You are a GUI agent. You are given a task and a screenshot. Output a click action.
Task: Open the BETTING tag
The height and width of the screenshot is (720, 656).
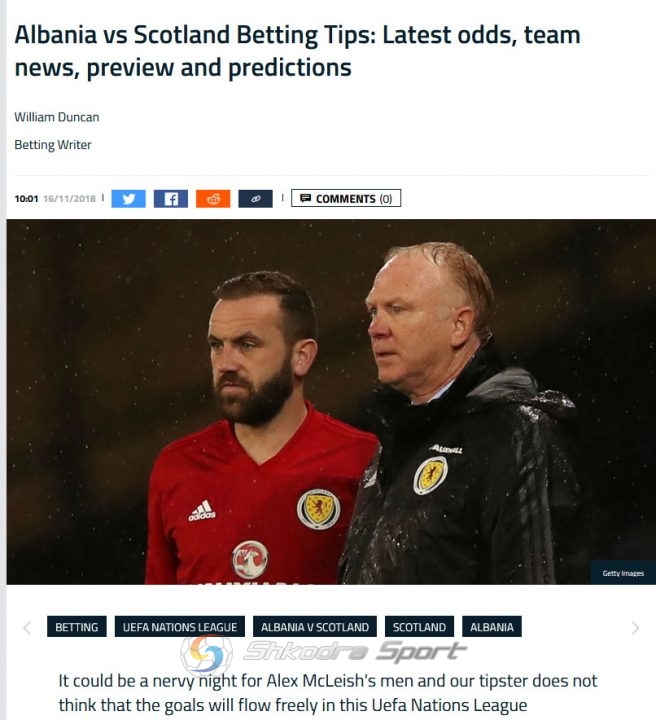coord(77,627)
